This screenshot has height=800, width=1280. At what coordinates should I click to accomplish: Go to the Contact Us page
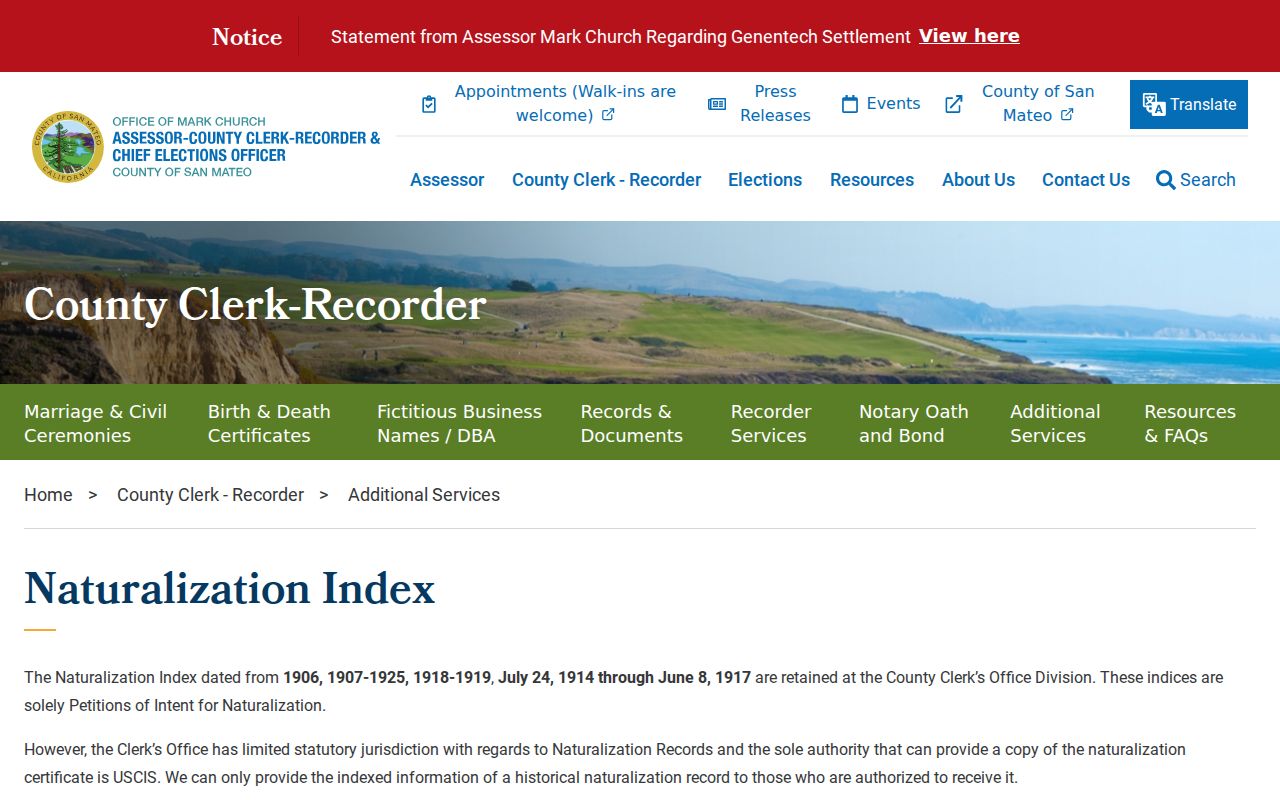tap(1086, 180)
